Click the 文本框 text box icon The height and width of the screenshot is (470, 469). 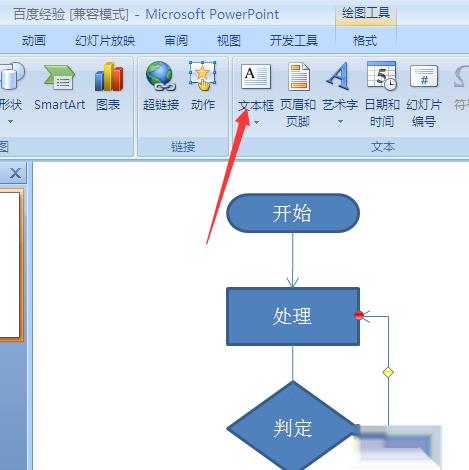[x=256, y=77]
